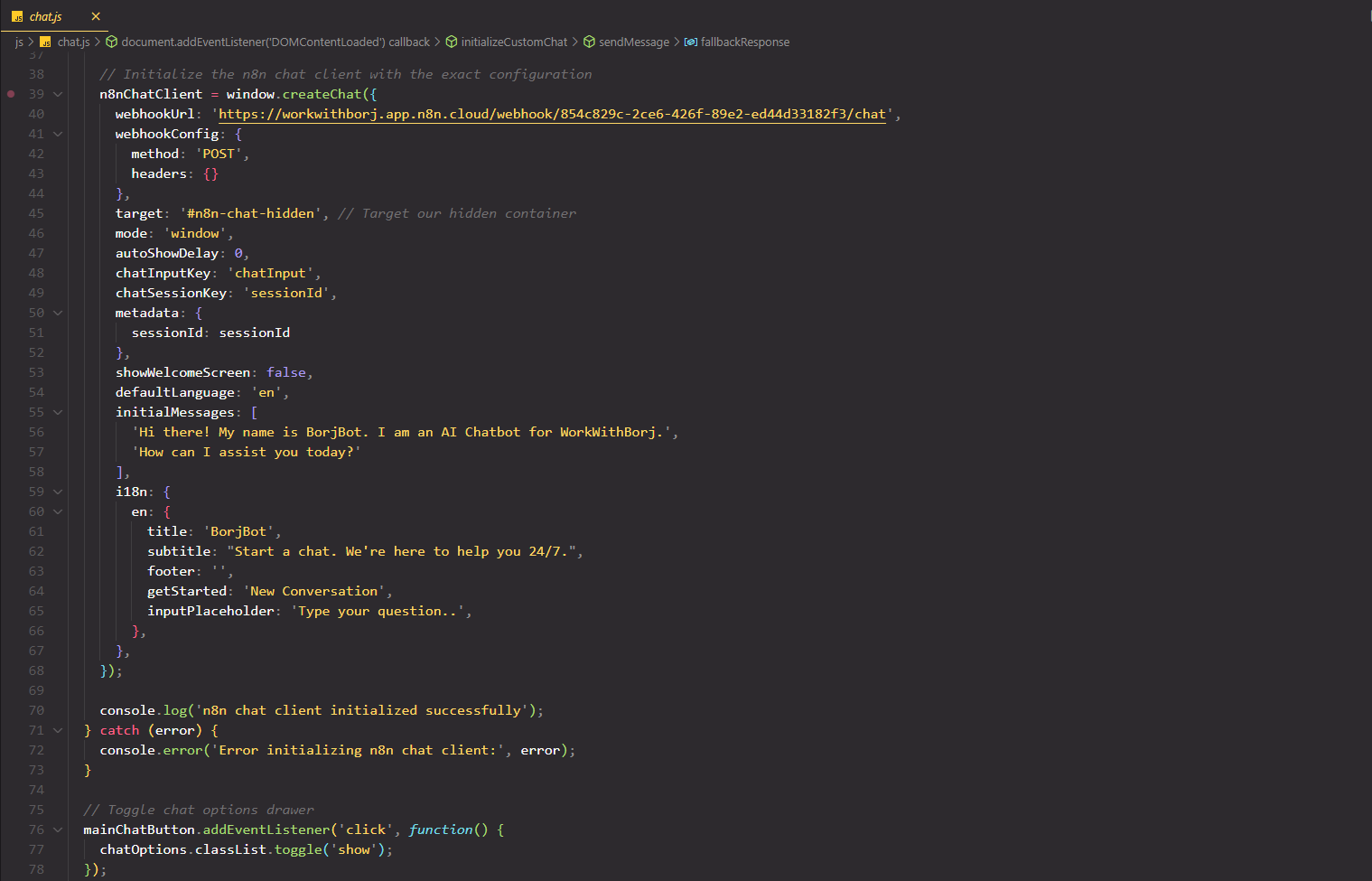Select the chat.js tab
Viewport: 1372px width, 881px height.
pos(55,16)
